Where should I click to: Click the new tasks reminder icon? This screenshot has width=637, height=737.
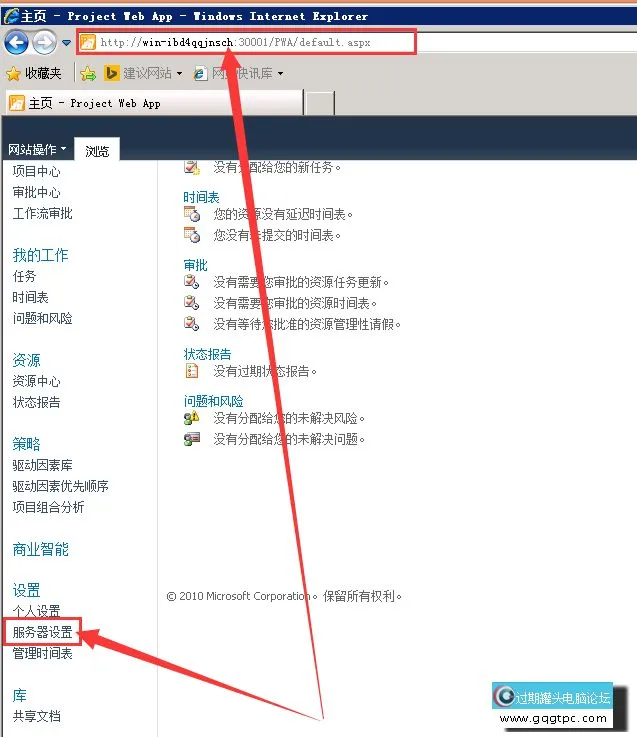pyautogui.click(x=191, y=167)
